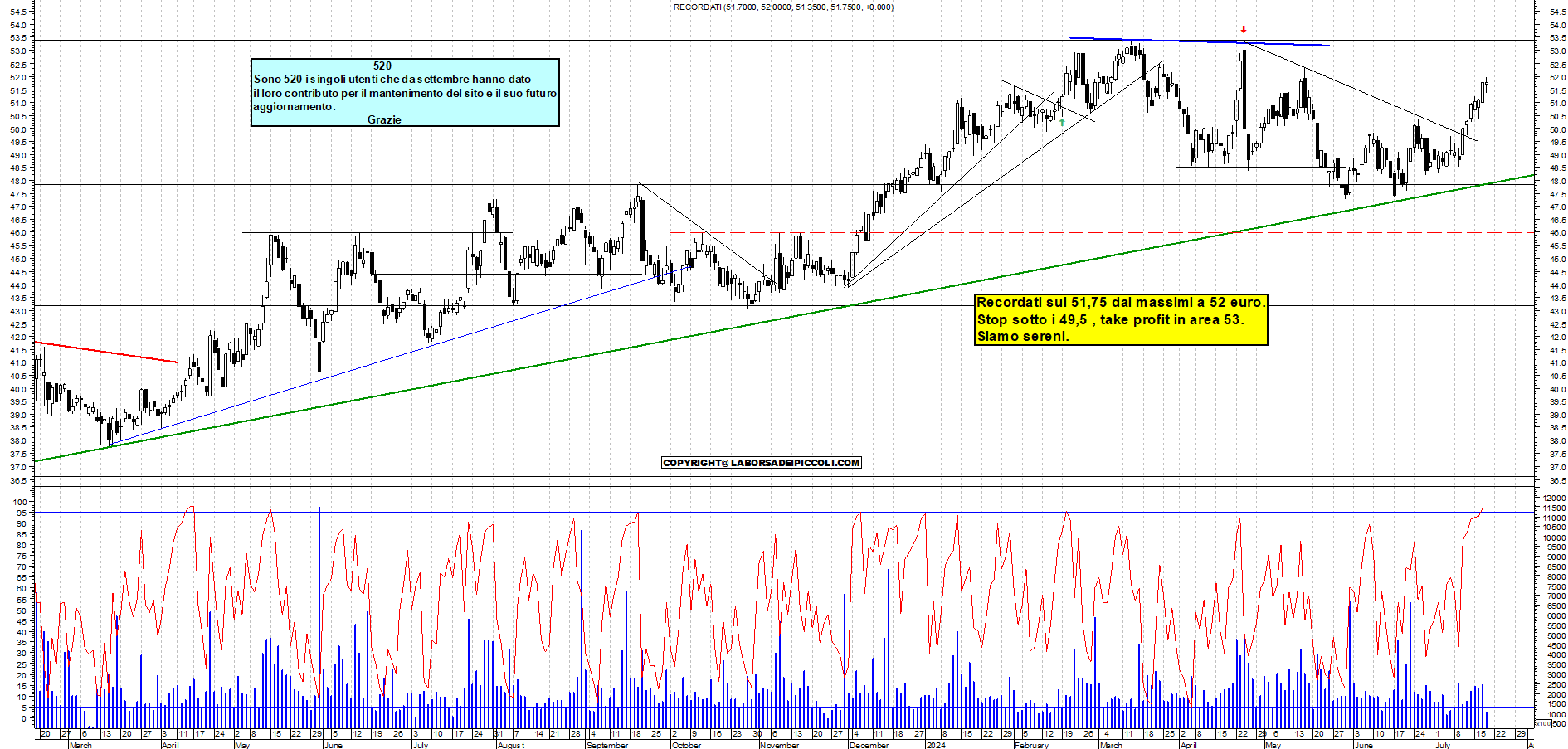1568x749 pixels.
Task: Click the "Sono 520 i singoli utenti" line
Action: (x=392, y=79)
